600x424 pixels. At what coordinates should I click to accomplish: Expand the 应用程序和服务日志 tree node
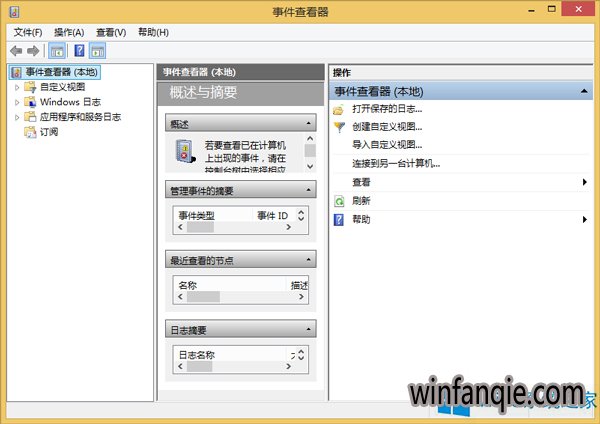pyautogui.click(x=17, y=117)
